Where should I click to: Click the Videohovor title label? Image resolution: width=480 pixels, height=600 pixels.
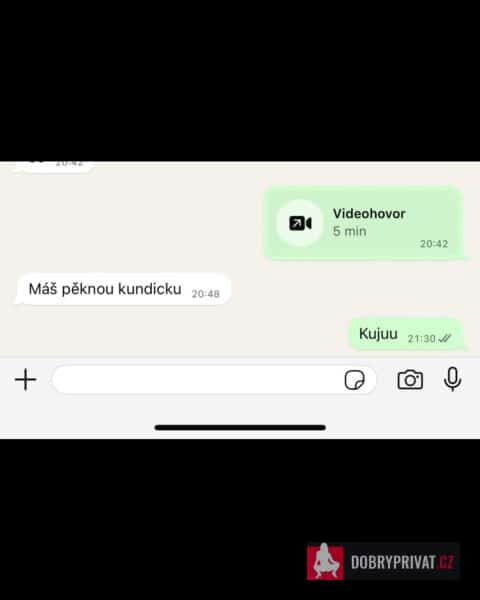[x=369, y=214]
